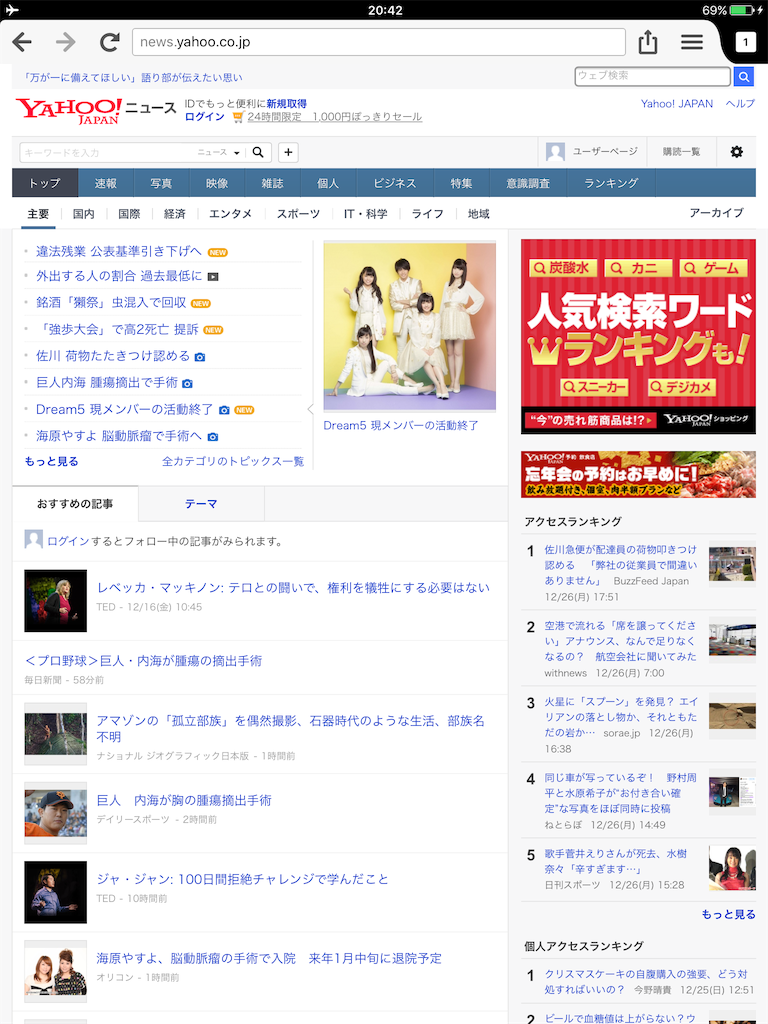
Task: Click thumbnail of 巨人 内海 article
Action: click(x=56, y=813)
